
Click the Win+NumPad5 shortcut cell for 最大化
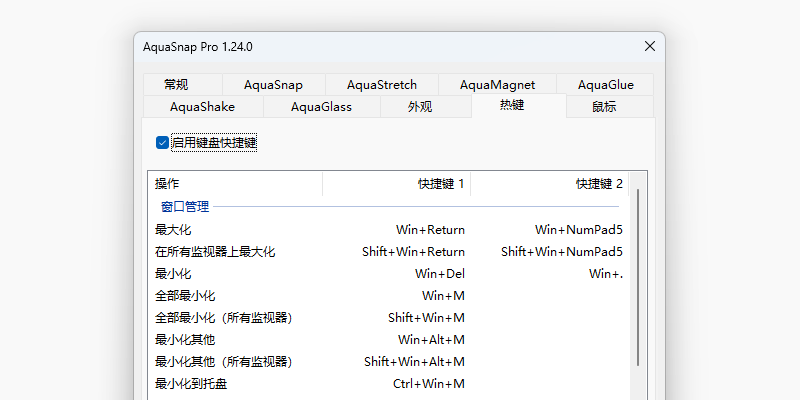pos(578,230)
